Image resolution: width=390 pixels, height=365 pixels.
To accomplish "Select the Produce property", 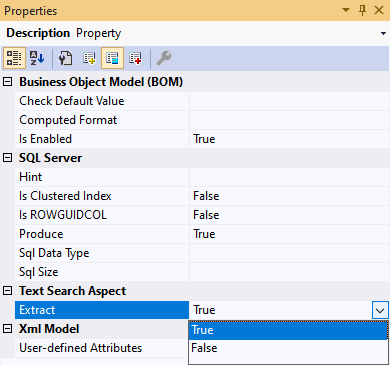I will pyautogui.click(x=102, y=234).
